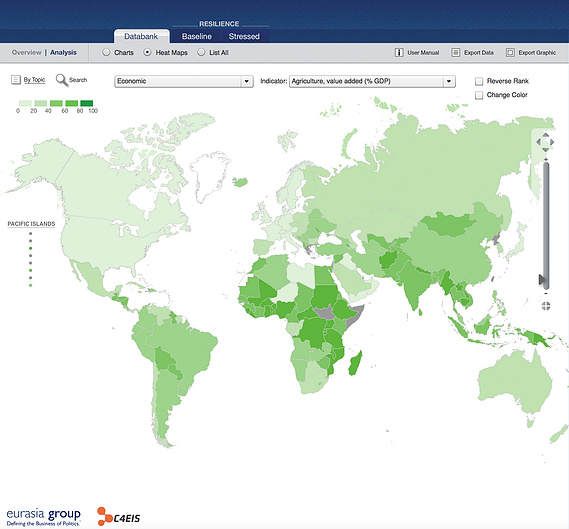Click the darkest green legend swatch

87,103
